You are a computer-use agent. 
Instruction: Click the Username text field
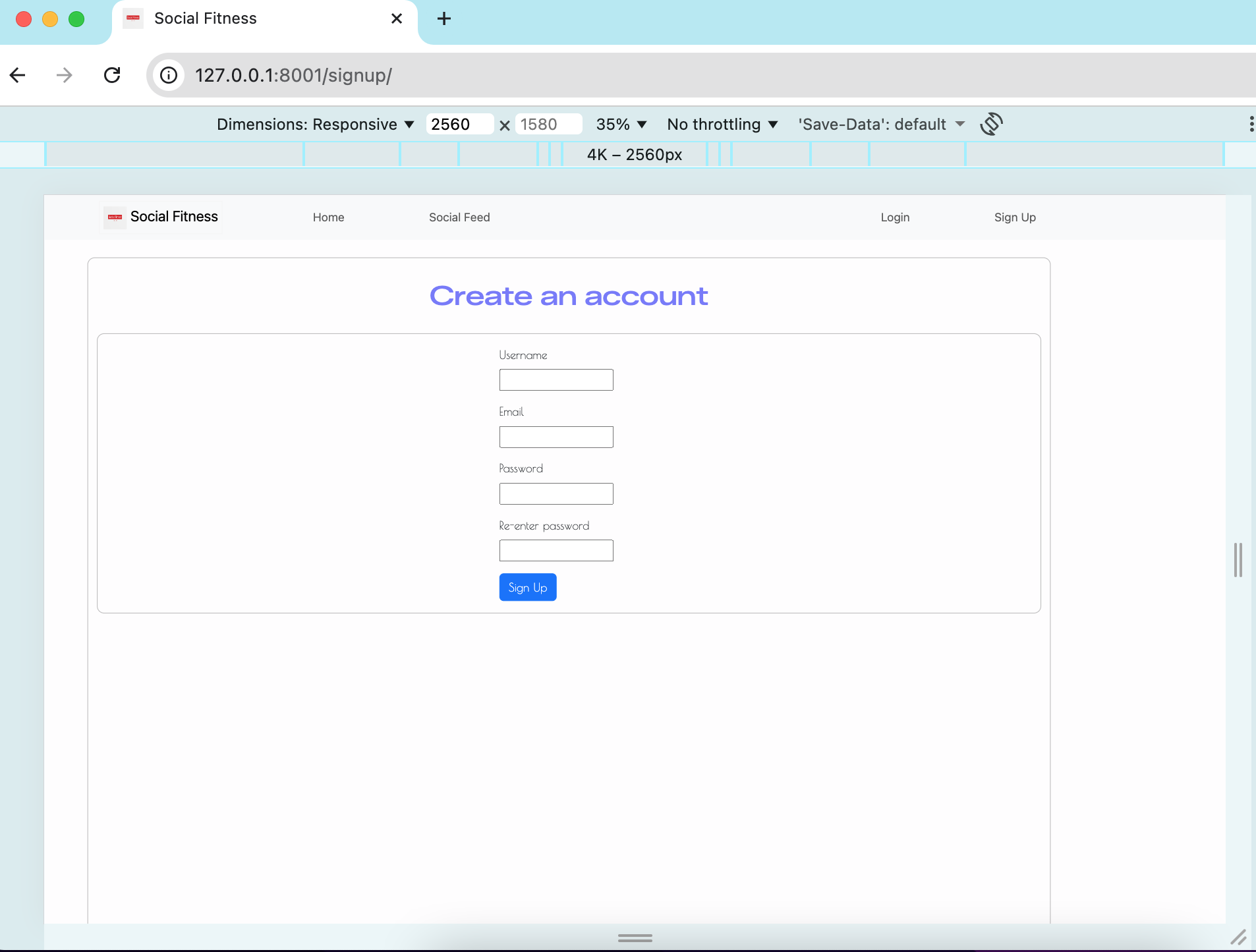(555, 379)
